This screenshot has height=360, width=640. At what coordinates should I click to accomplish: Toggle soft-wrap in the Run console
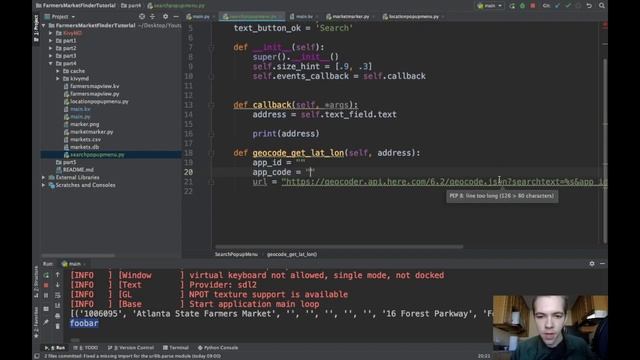pyautogui.click(x=58, y=295)
